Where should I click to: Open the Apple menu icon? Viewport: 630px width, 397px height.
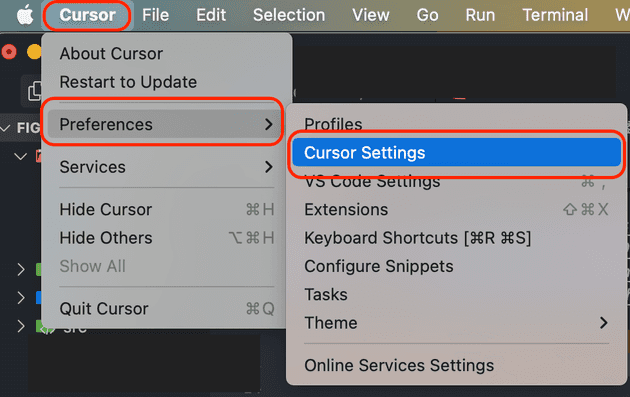(25, 16)
